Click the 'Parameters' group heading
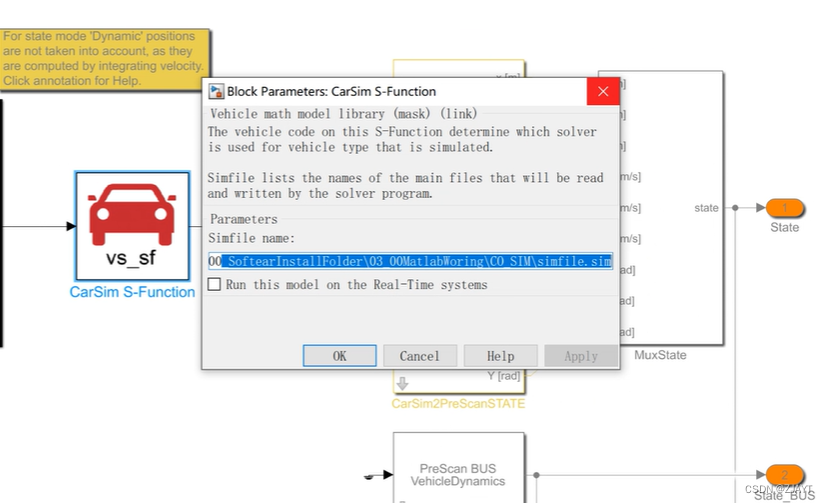This screenshot has height=503, width=828. (243, 219)
